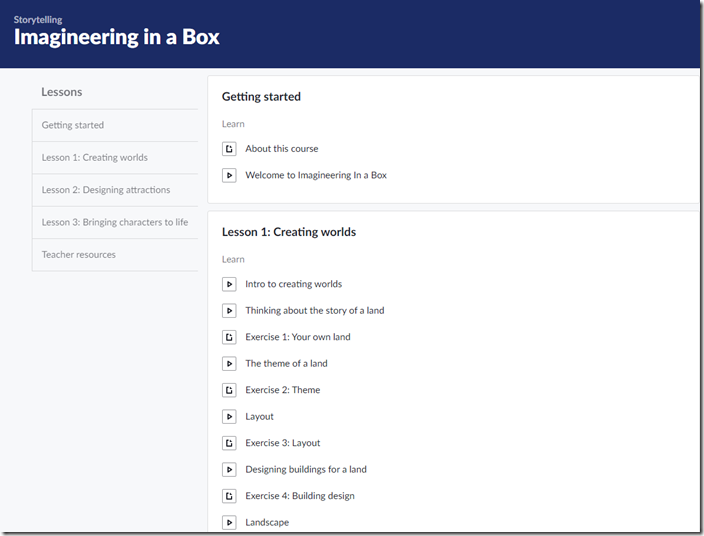Open Exercise 4: Building design
This screenshot has width=704, height=536.
(x=299, y=496)
